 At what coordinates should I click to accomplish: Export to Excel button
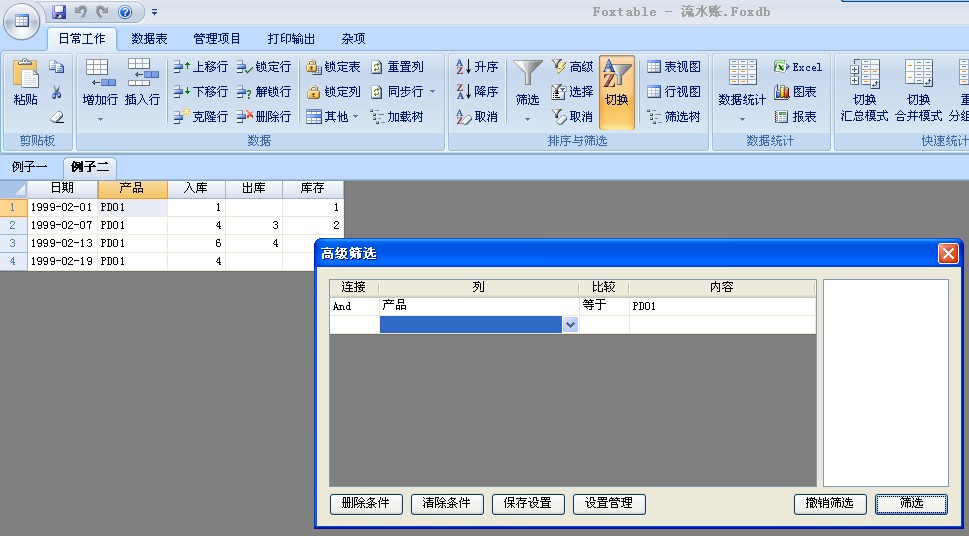click(798, 67)
